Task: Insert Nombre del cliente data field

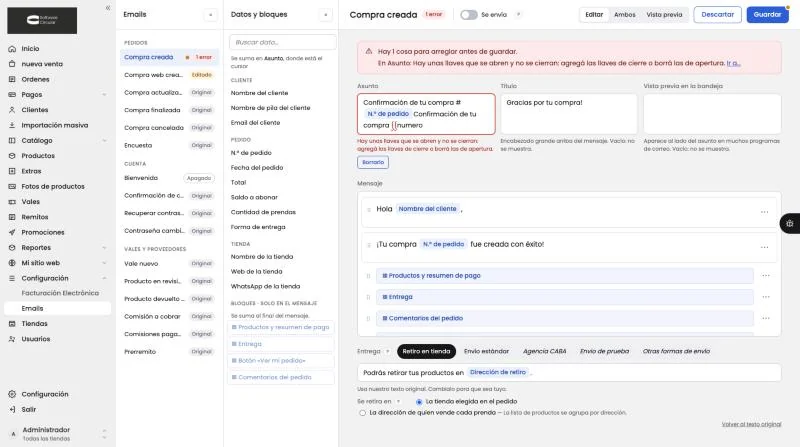Action: tap(259, 93)
